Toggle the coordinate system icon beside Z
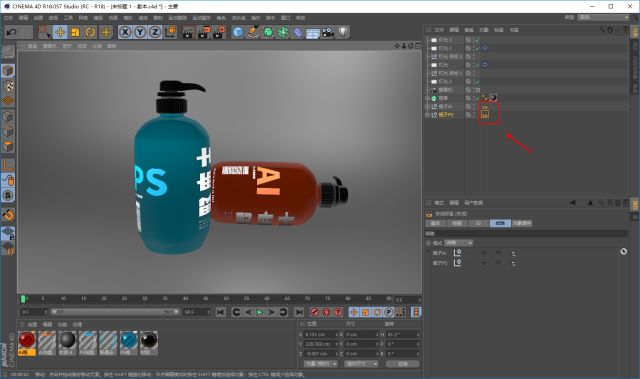The width and height of the screenshot is (640, 379). [170, 32]
